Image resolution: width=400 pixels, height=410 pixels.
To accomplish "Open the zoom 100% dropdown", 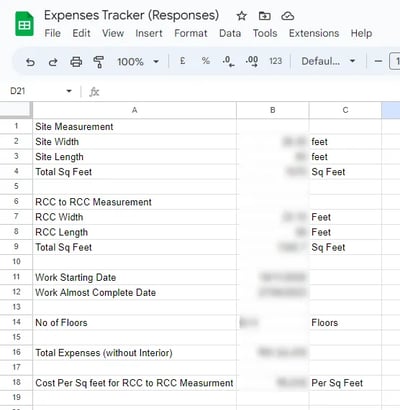I will [x=138, y=62].
